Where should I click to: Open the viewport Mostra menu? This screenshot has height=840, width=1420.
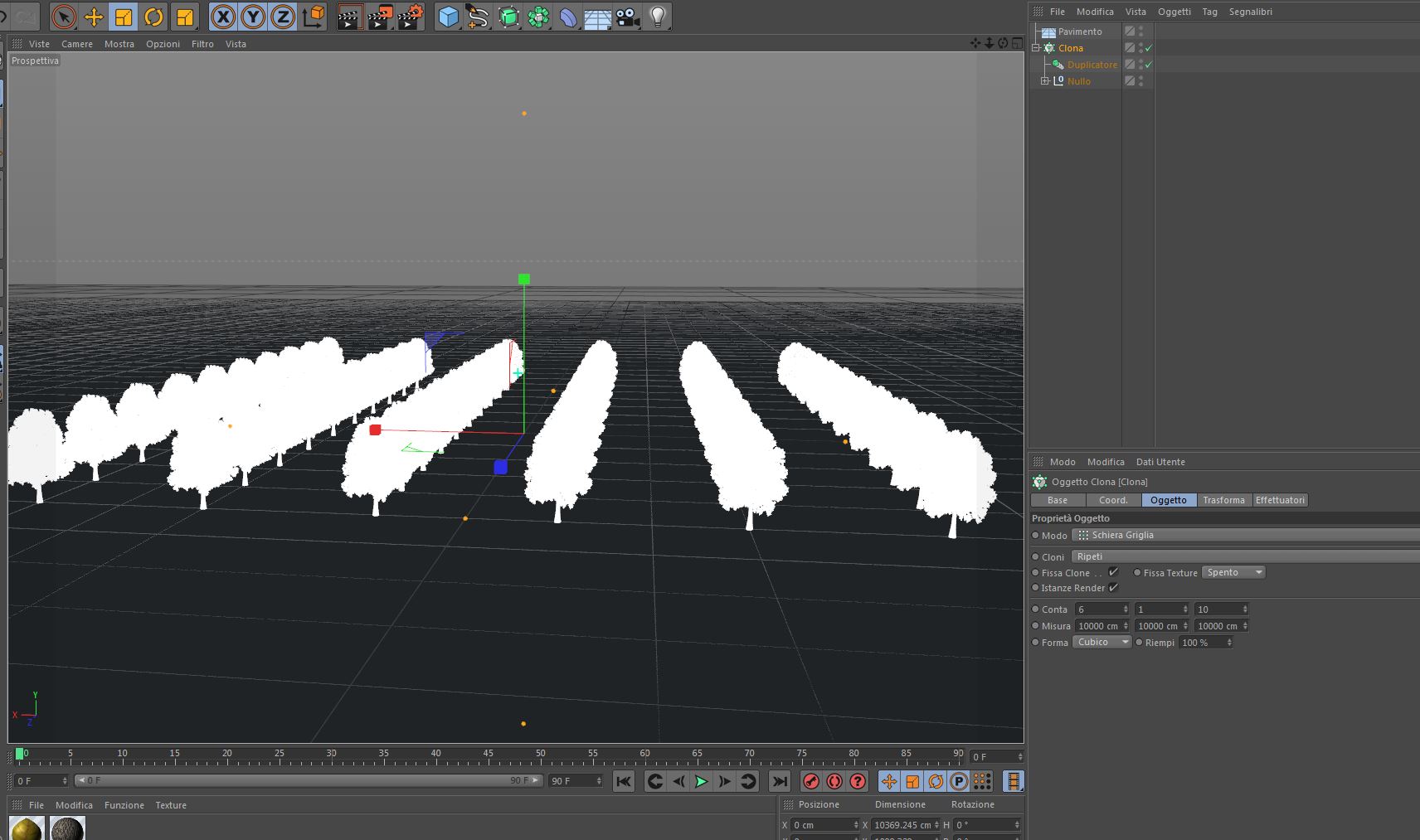(119, 44)
